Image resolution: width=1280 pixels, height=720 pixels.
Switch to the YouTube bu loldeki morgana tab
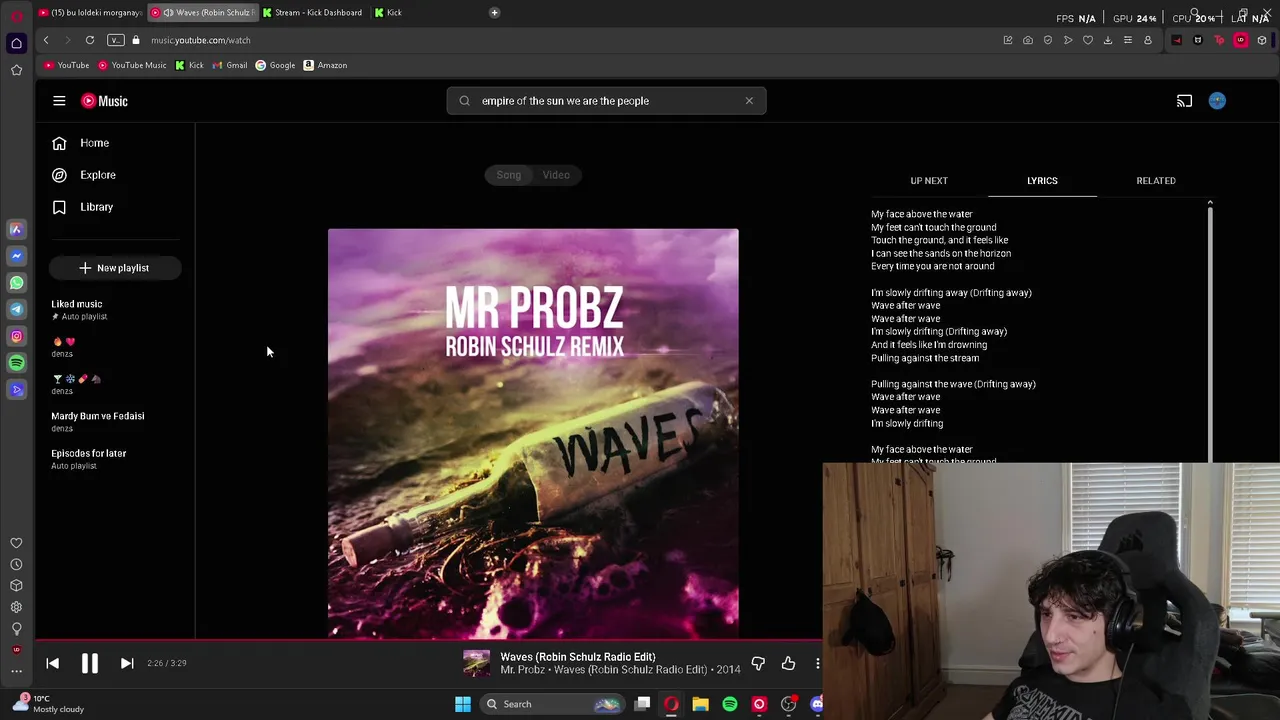[x=90, y=13]
